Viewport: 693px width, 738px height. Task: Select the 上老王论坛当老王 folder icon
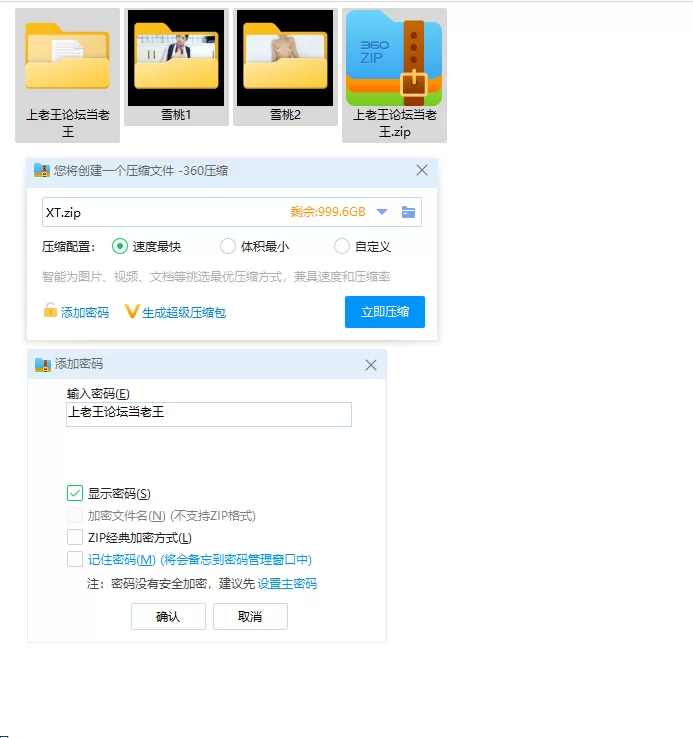point(67,58)
